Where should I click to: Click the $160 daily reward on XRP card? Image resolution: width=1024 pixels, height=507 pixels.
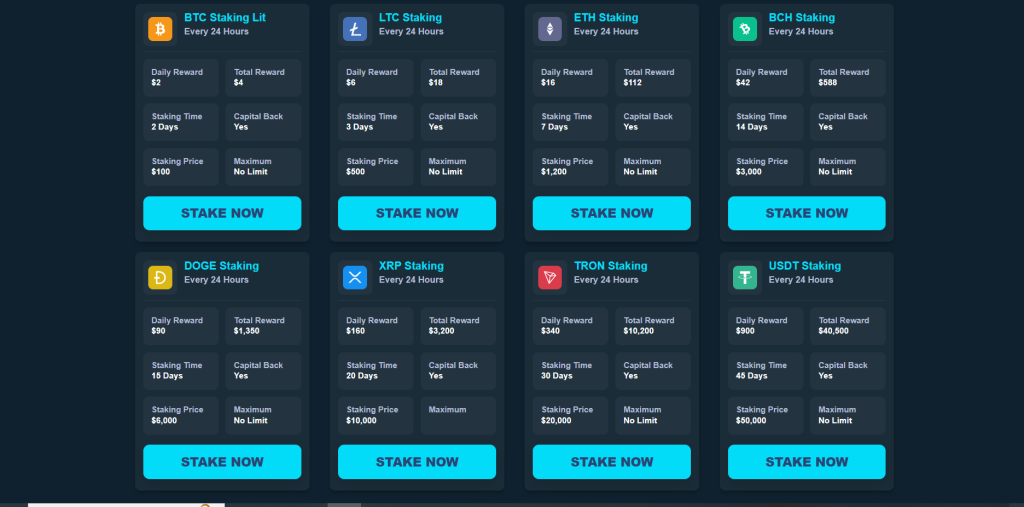[x=355, y=331]
